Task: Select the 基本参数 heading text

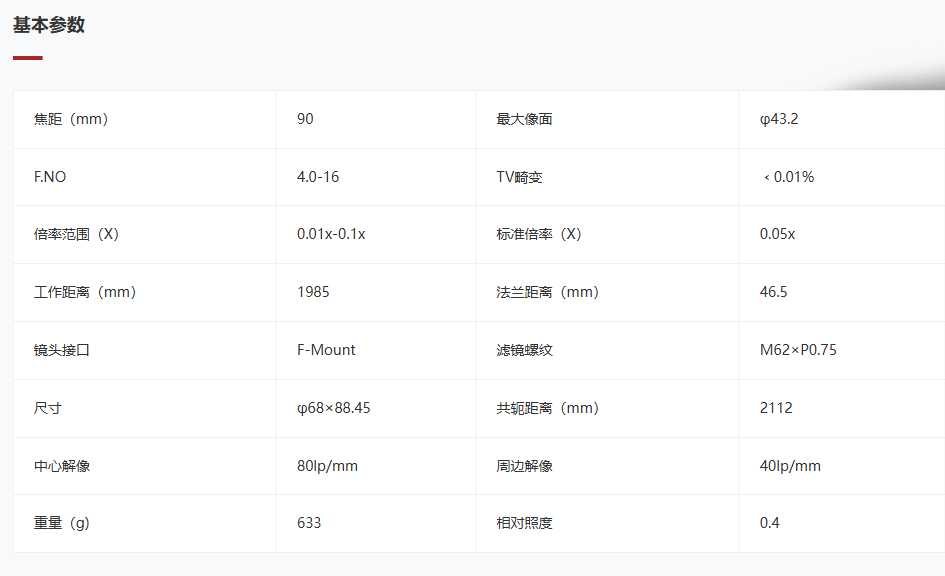Action: (x=49, y=25)
